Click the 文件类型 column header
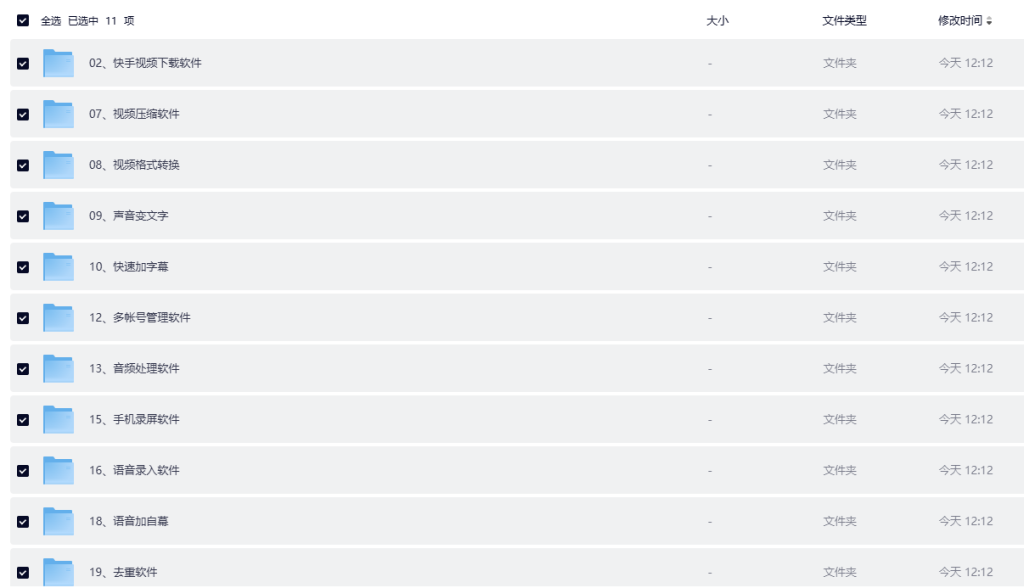This screenshot has width=1024, height=588. 844,21
